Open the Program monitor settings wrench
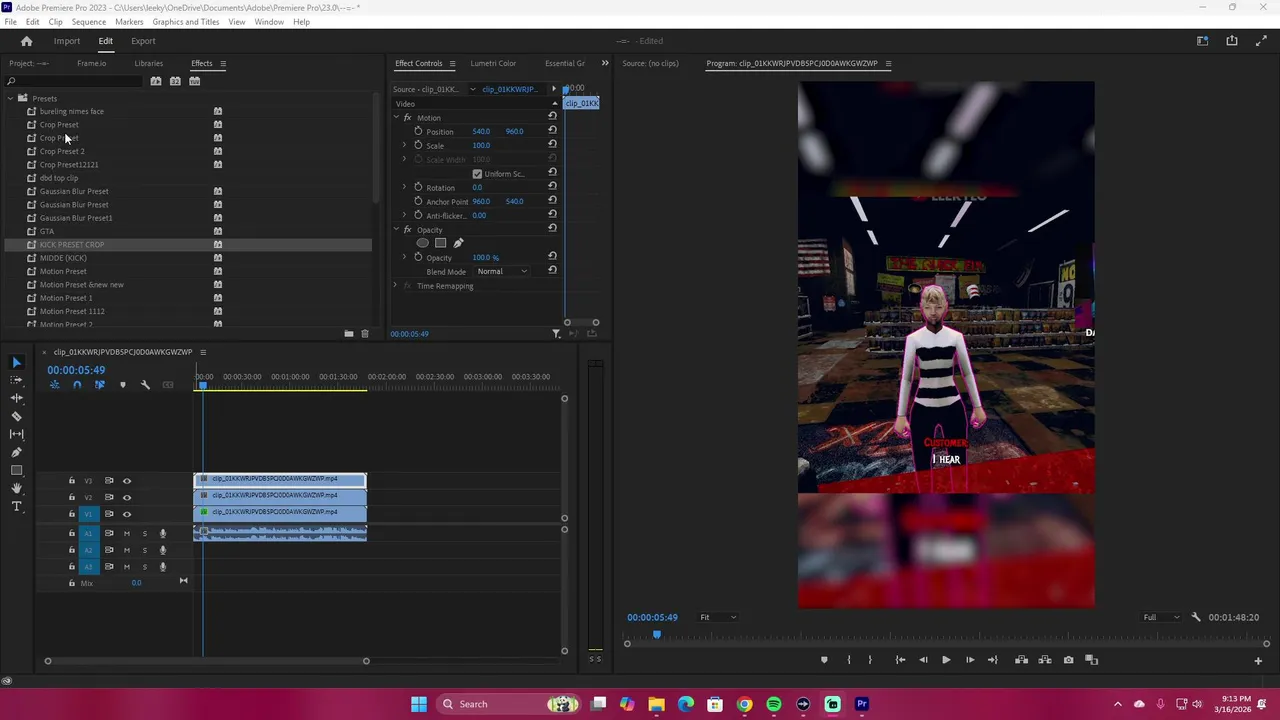 1196,617
